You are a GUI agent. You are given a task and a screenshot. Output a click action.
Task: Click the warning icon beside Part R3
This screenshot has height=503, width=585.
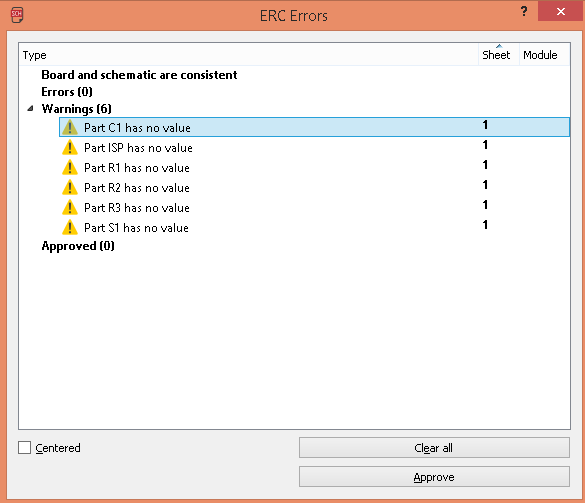point(70,207)
